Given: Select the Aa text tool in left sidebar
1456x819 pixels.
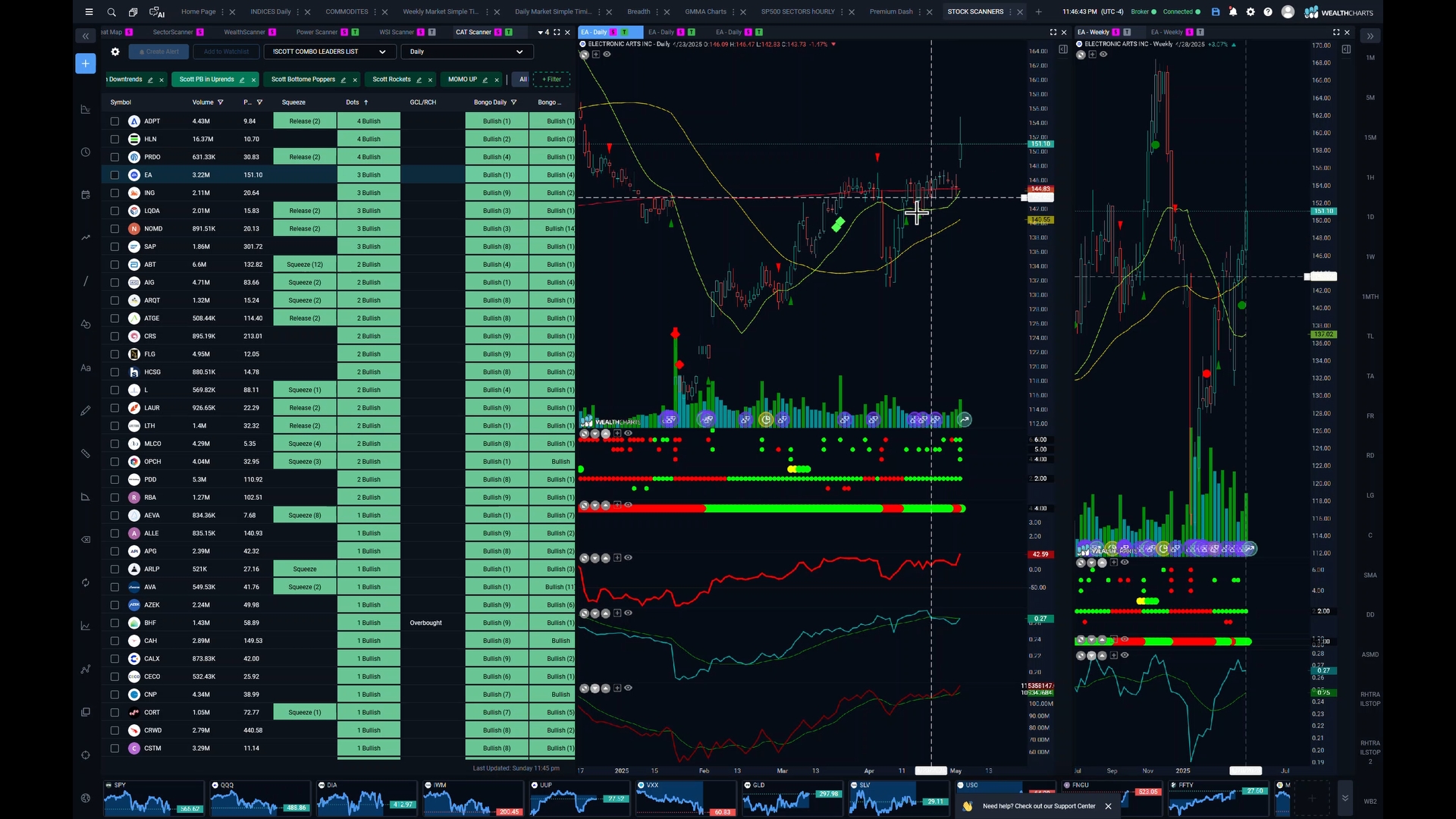Looking at the screenshot, I should pos(86,368).
